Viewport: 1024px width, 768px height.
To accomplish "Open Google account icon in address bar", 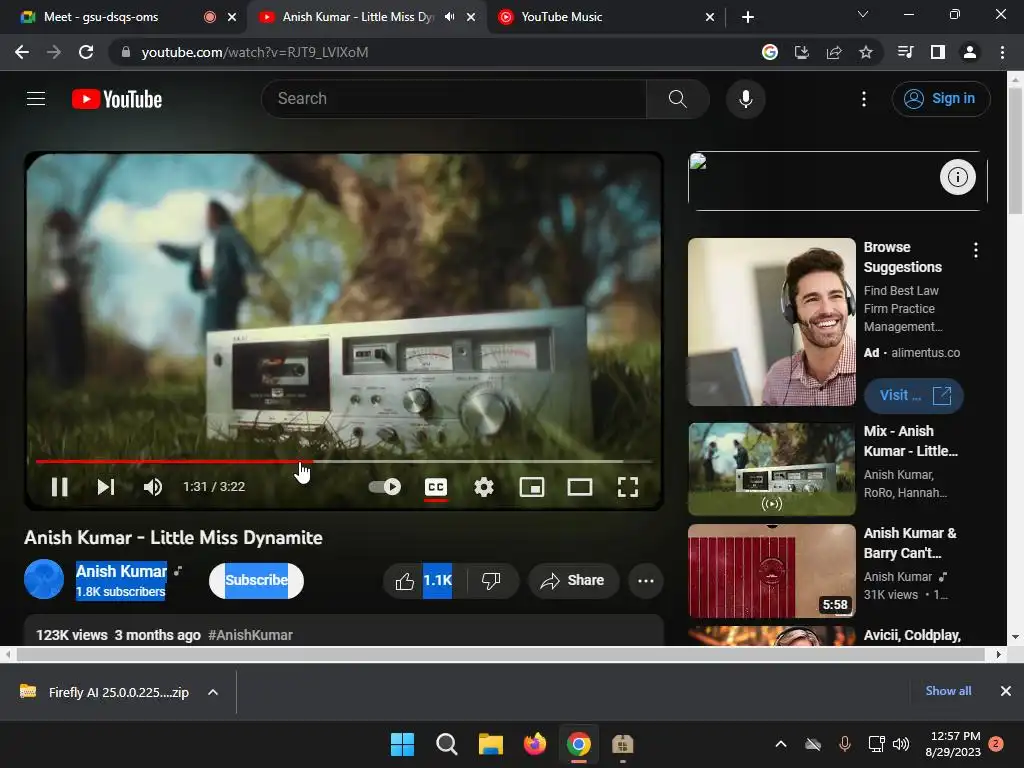I will point(769,52).
